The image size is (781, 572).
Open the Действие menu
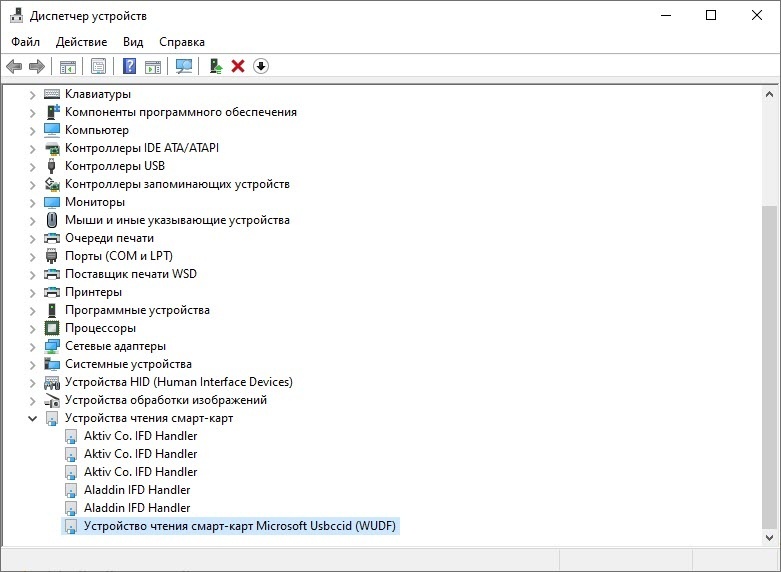[x=81, y=42]
